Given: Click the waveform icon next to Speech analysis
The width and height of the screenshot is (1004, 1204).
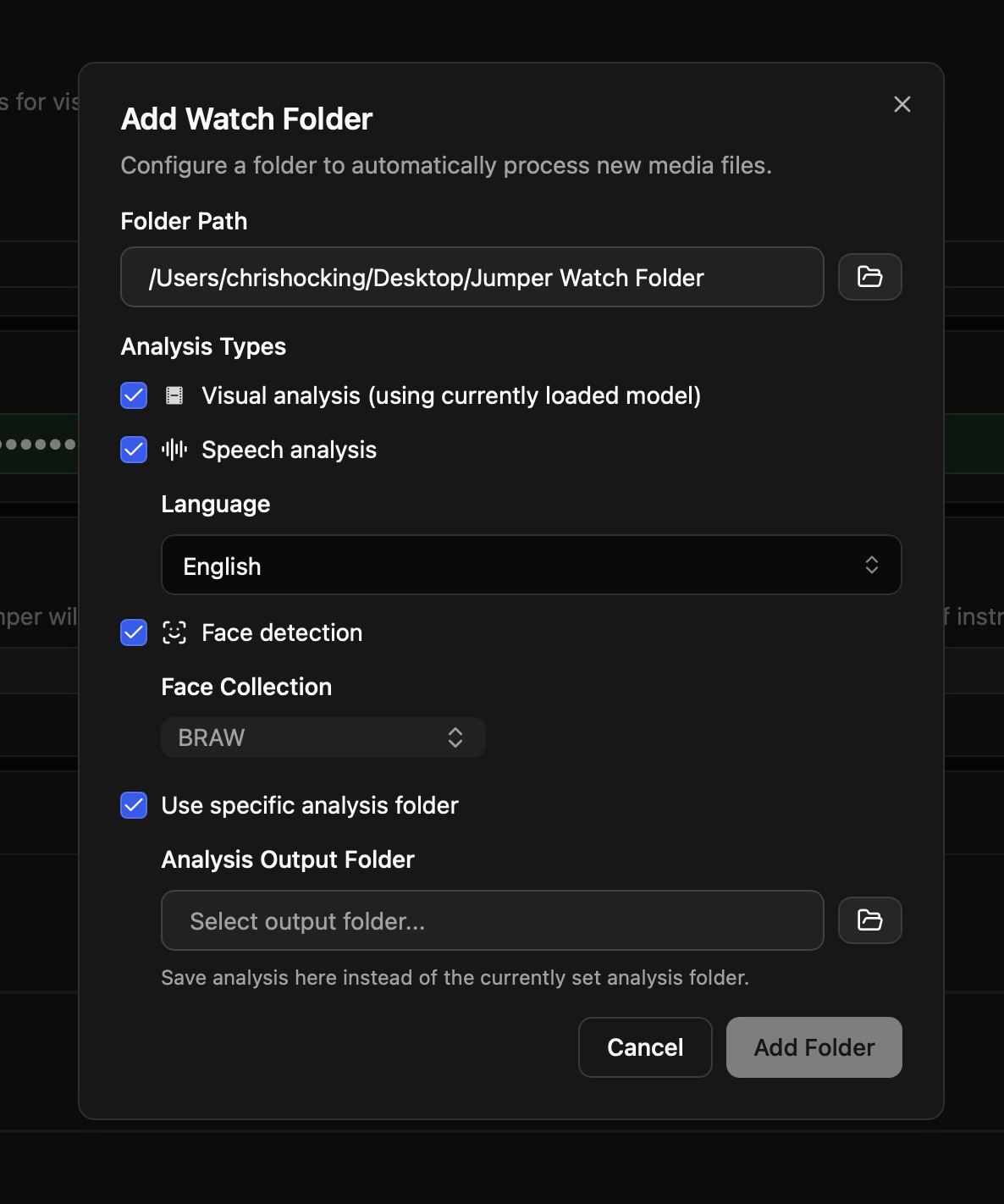Looking at the screenshot, I should (x=174, y=450).
